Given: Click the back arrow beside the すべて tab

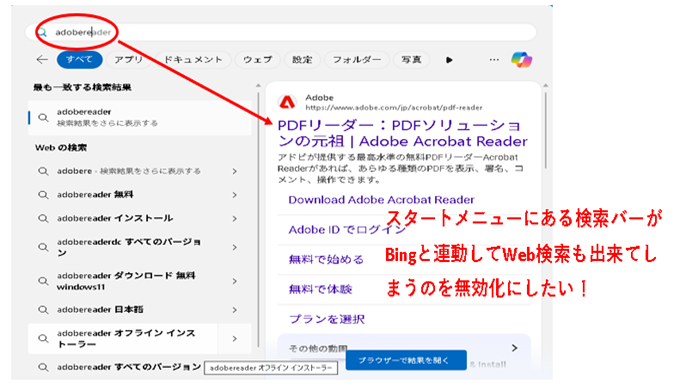Looking at the screenshot, I should tap(42, 59).
